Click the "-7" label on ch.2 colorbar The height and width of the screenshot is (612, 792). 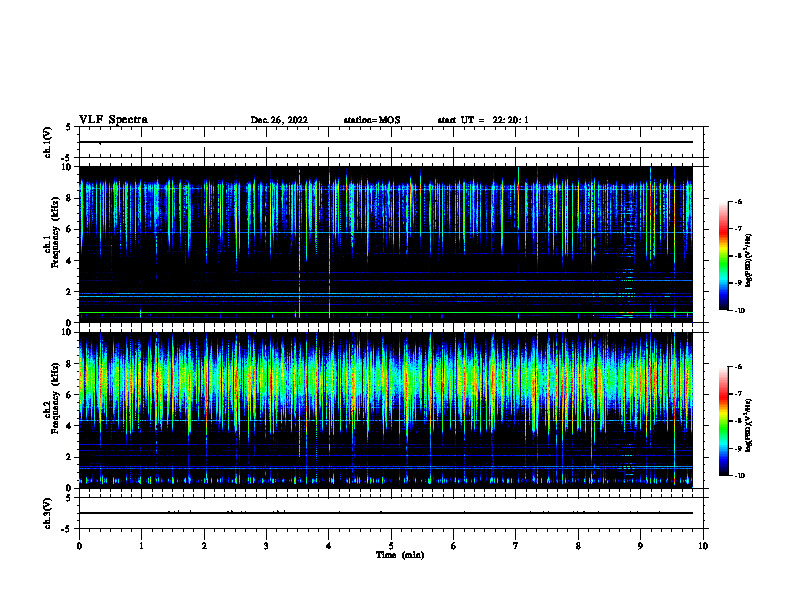[738, 394]
